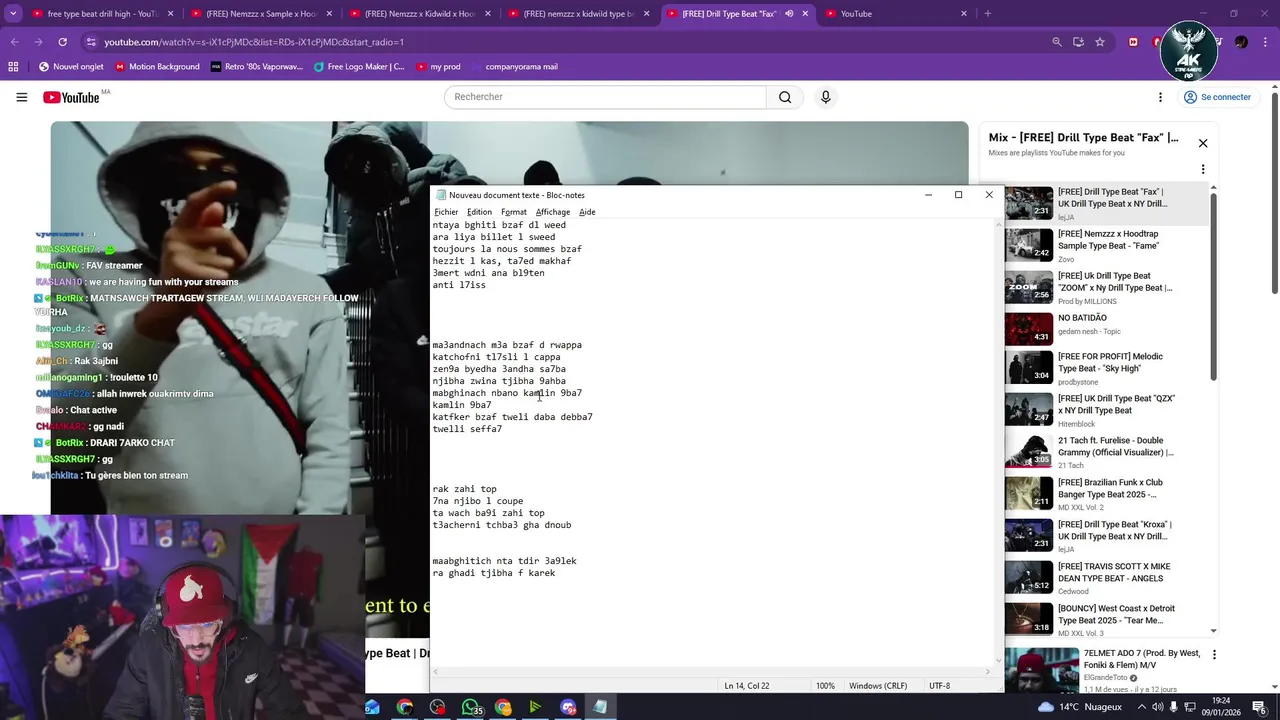Click Notepad title bar document icon
The width and height of the screenshot is (1280, 720).
click(440, 195)
